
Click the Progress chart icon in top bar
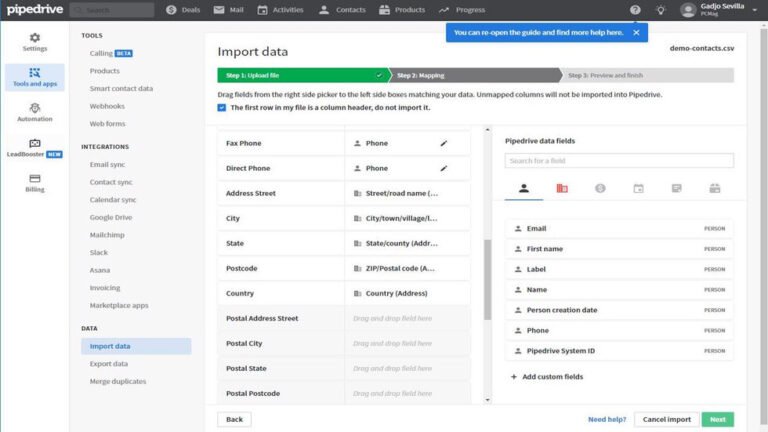(444, 10)
